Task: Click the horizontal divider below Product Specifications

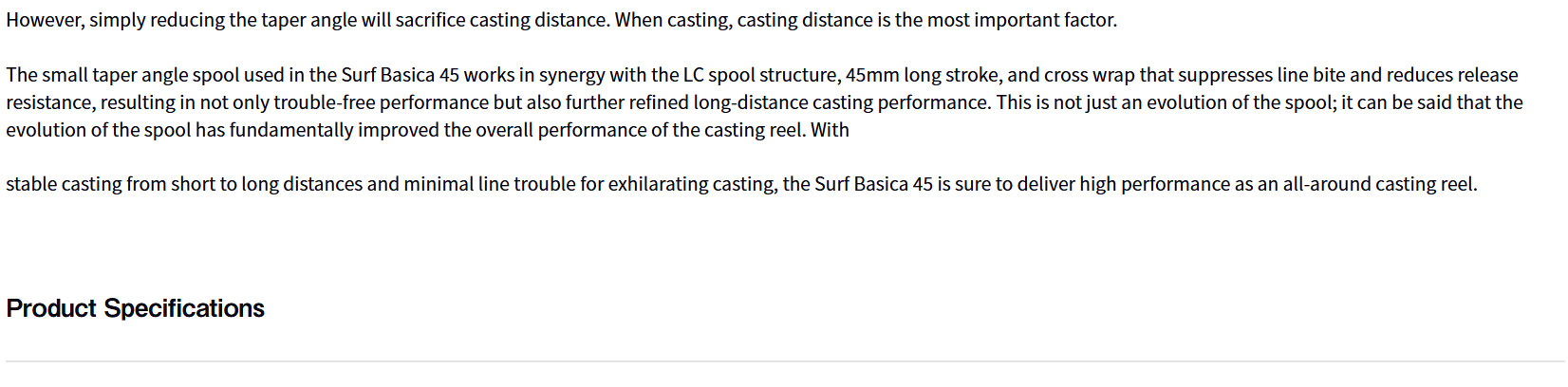Action: pyautogui.click(x=784, y=361)
